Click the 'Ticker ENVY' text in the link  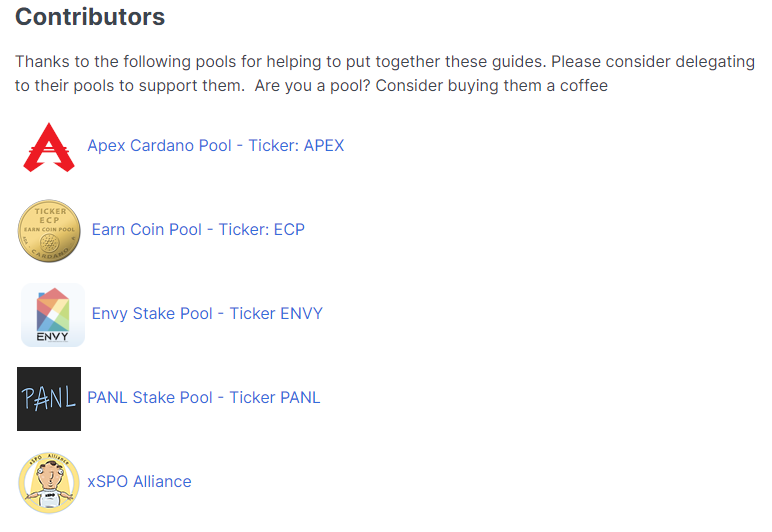[276, 313]
